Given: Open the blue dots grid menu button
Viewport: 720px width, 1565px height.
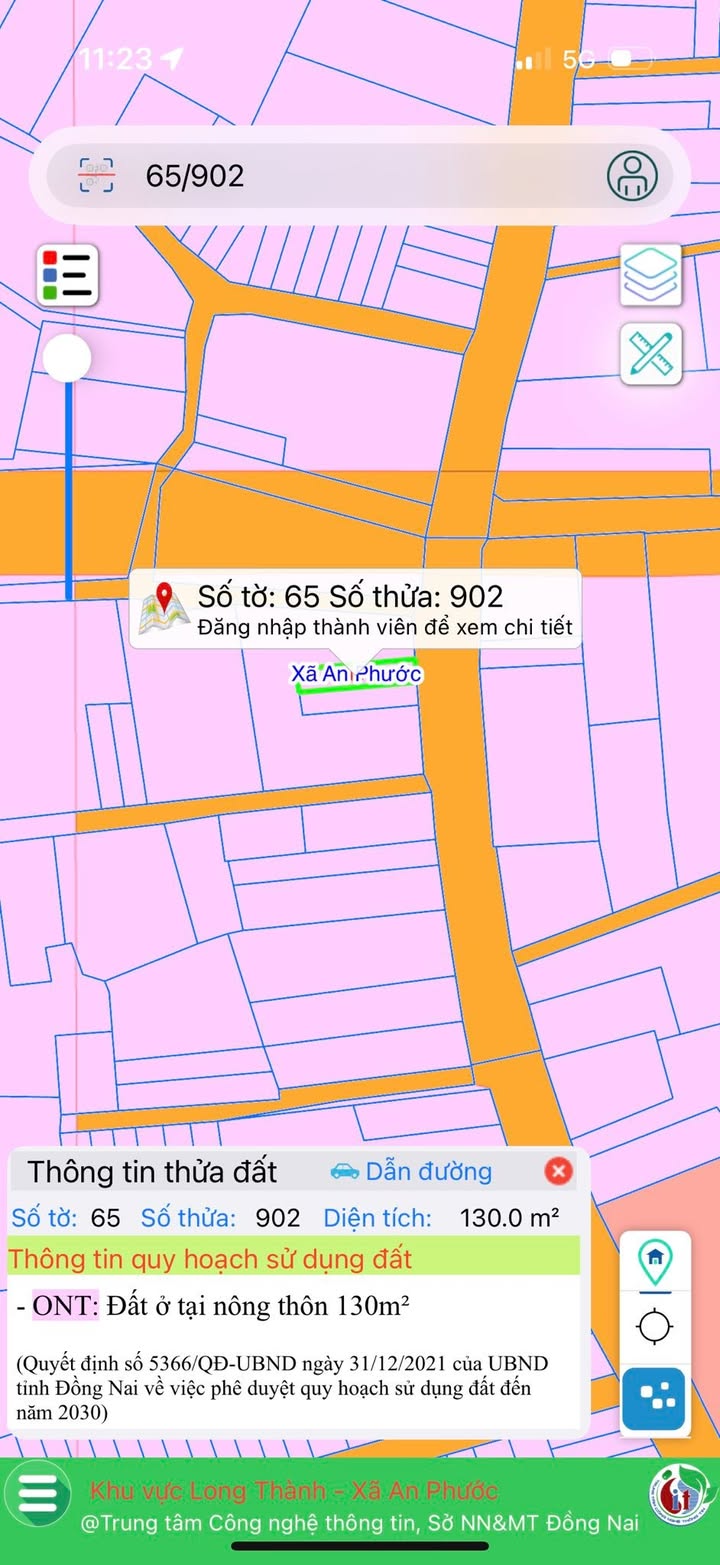Looking at the screenshot, I should click(655, 1398).
